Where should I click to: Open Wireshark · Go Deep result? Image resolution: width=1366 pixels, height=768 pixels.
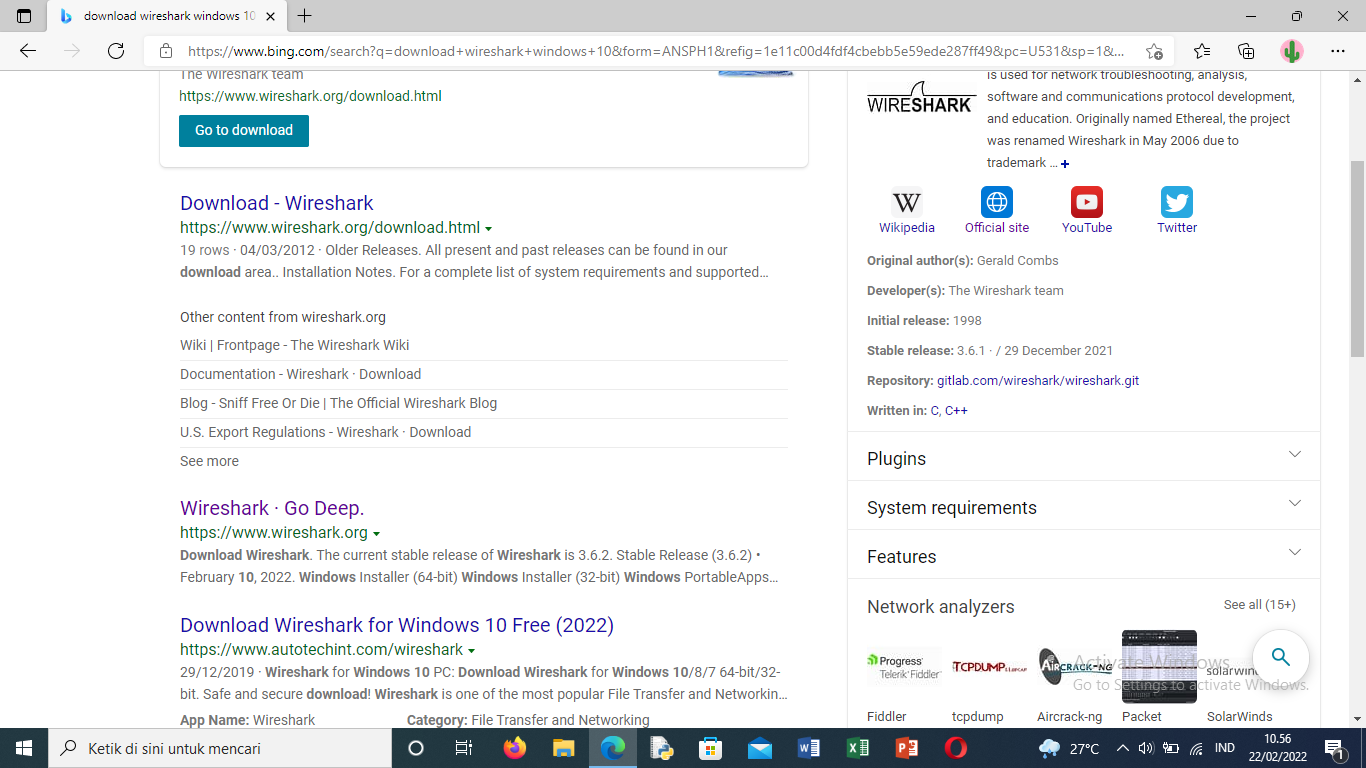272,508
